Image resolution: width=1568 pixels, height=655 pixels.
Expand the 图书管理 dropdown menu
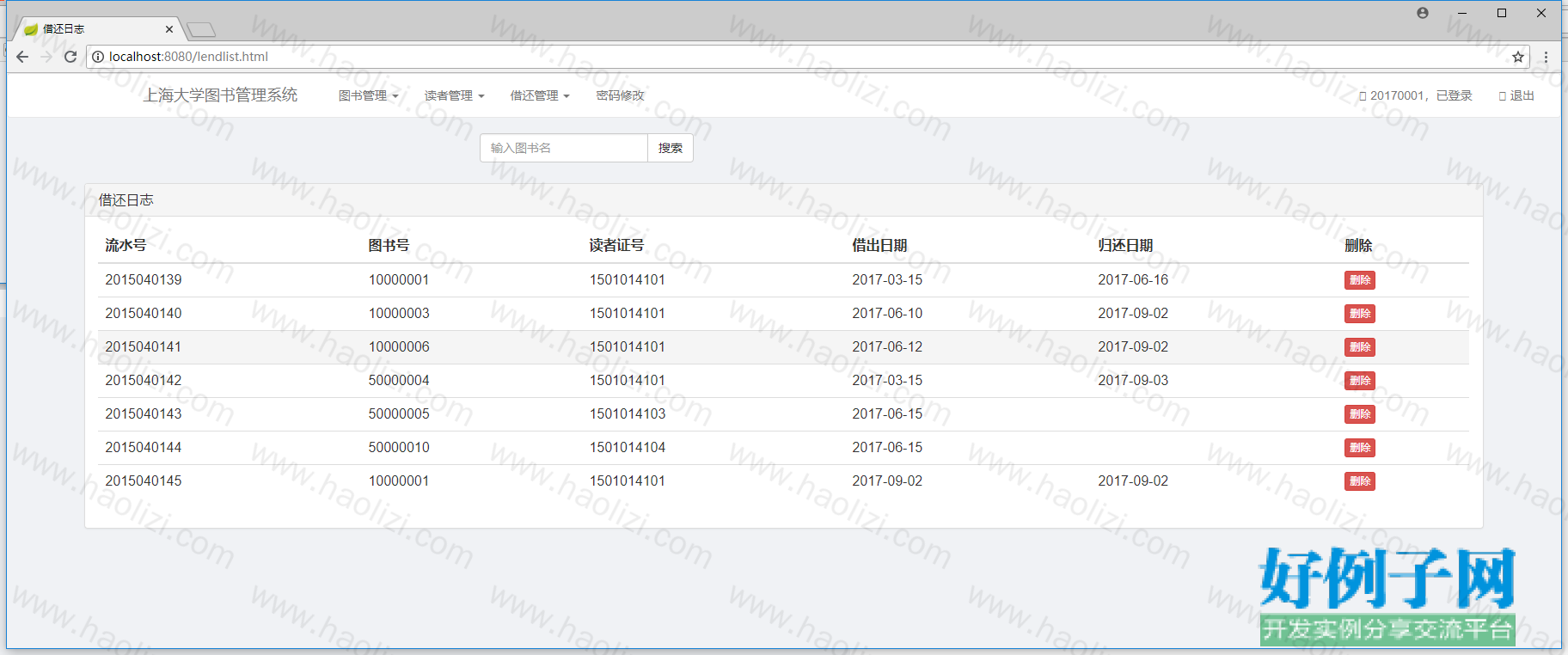tap(368, 95)
